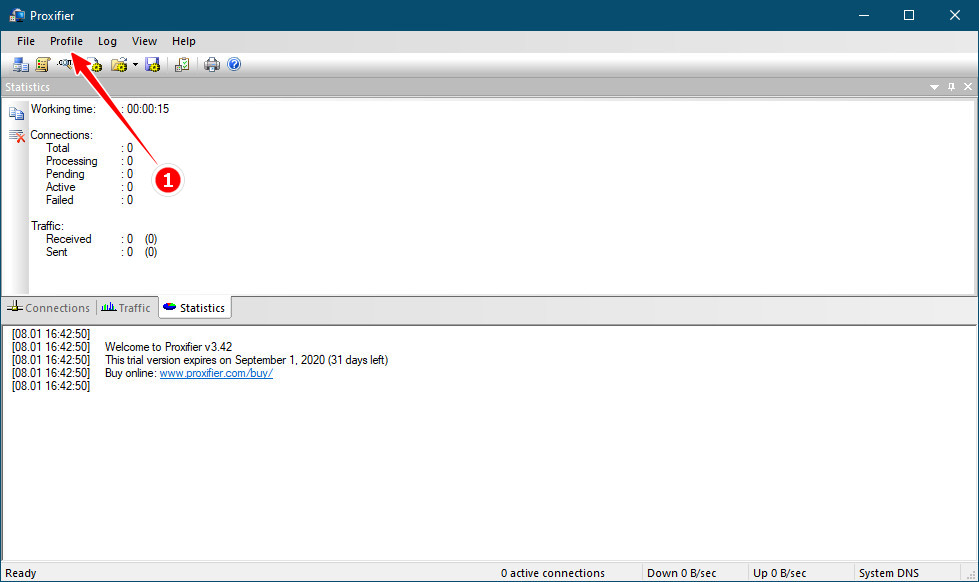Screen dimensions: 979x582
Task: Click the 'Traffic:' heading in statistics
Action: point(47,226)
